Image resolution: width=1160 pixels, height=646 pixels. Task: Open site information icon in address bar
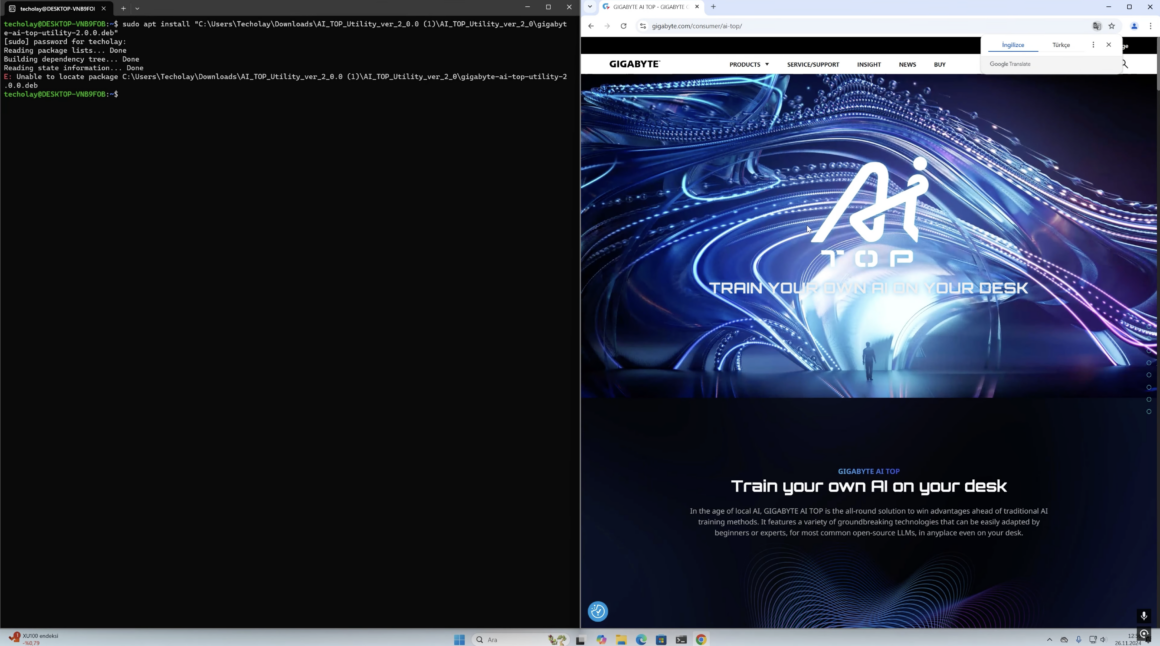pyautogui.click(x=643, y=26)
